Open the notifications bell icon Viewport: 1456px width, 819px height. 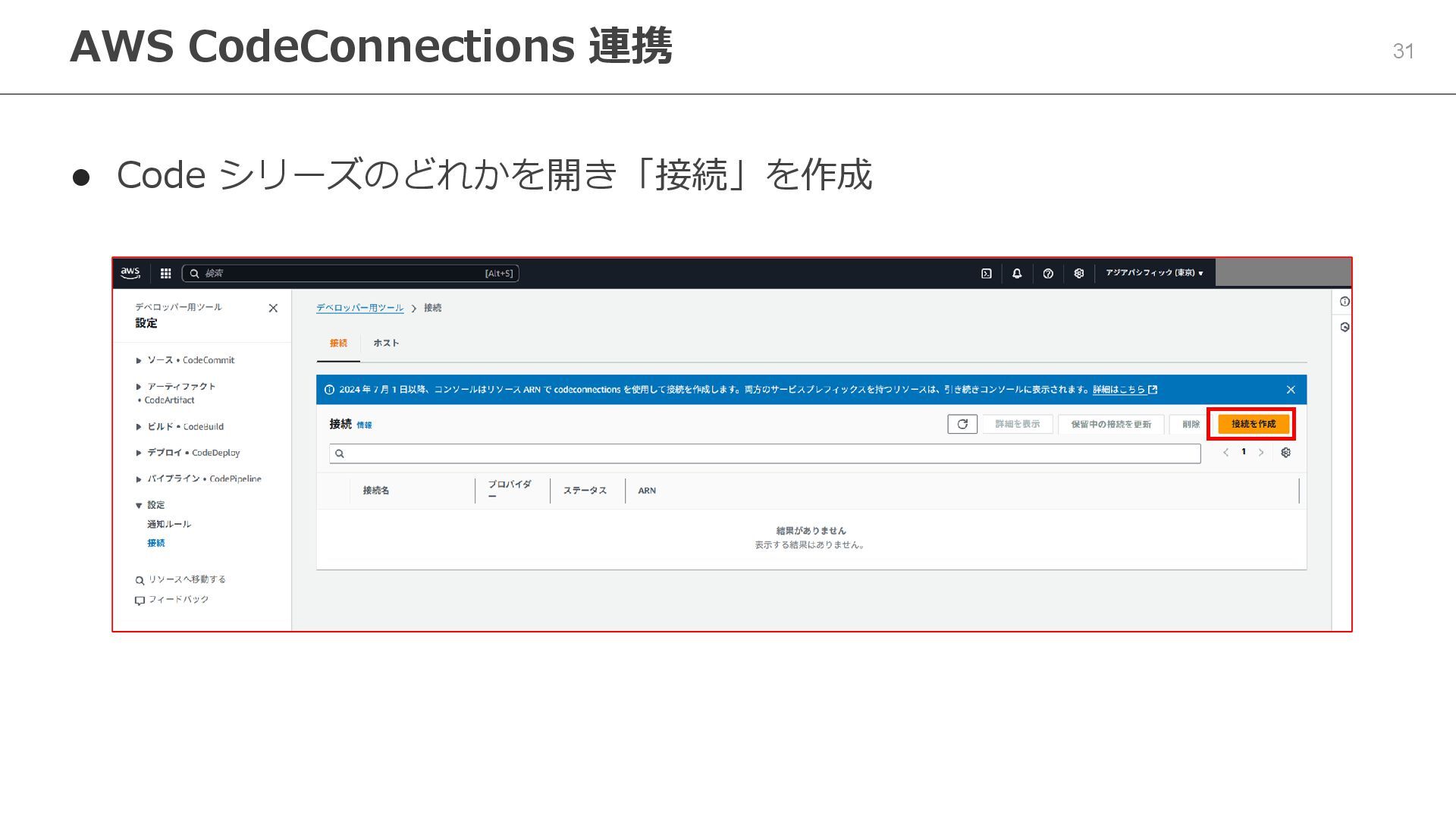[x=1017, y=274]
